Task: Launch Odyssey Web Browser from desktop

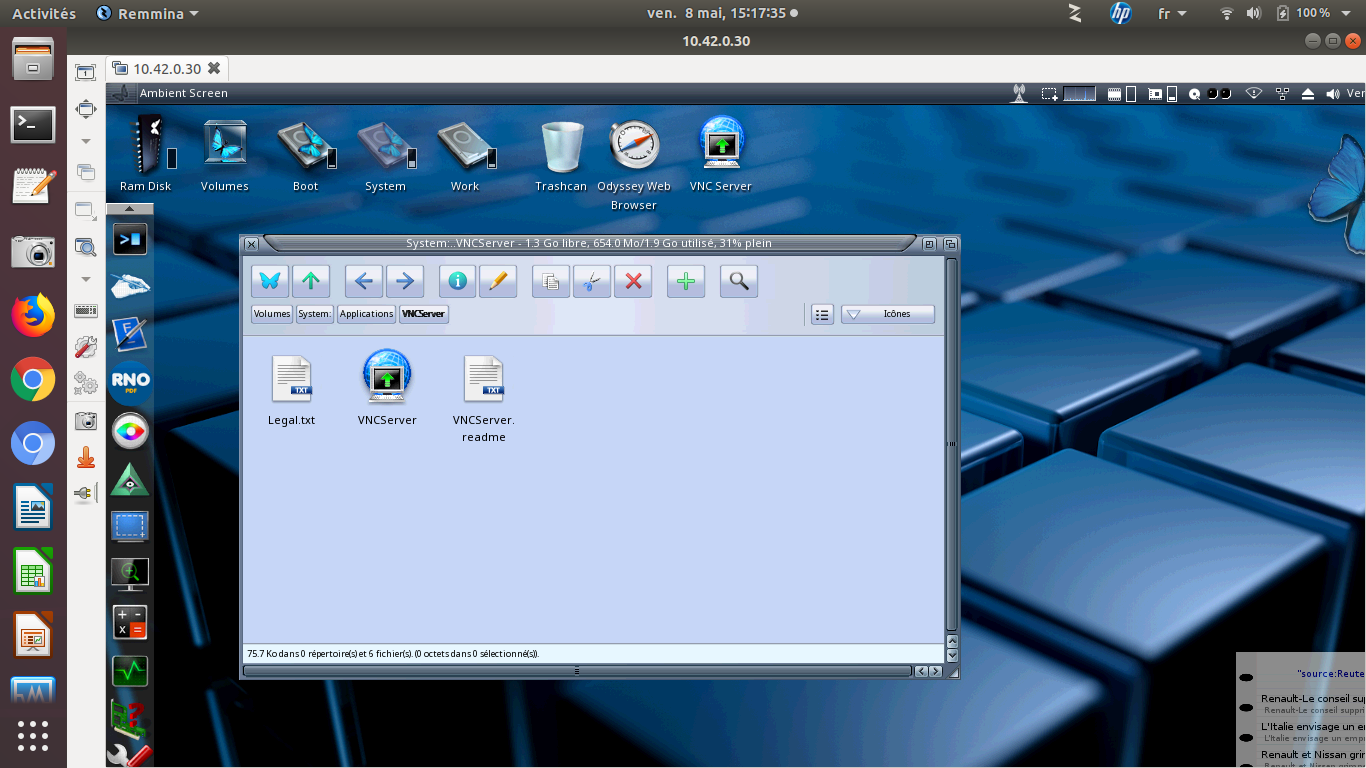Action: tap(635, 146)
